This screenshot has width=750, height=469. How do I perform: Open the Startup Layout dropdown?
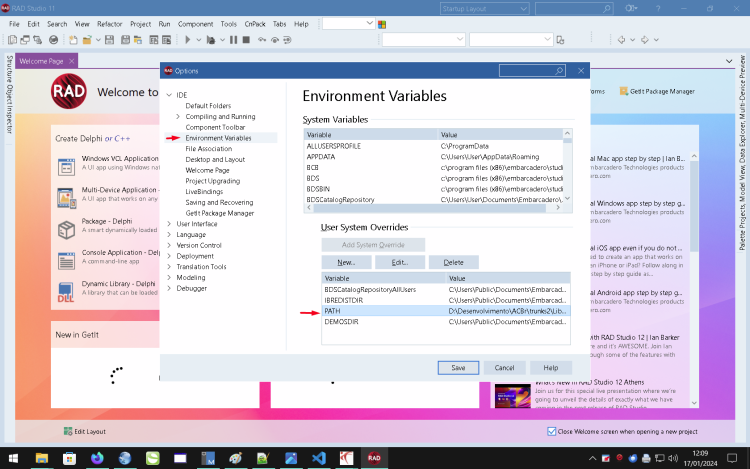484,9
